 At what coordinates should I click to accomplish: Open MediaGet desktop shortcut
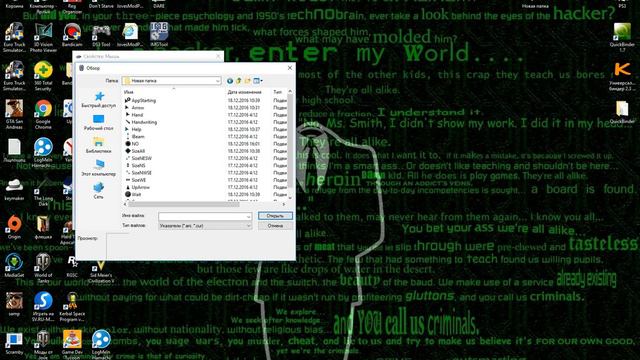[14, 266]
